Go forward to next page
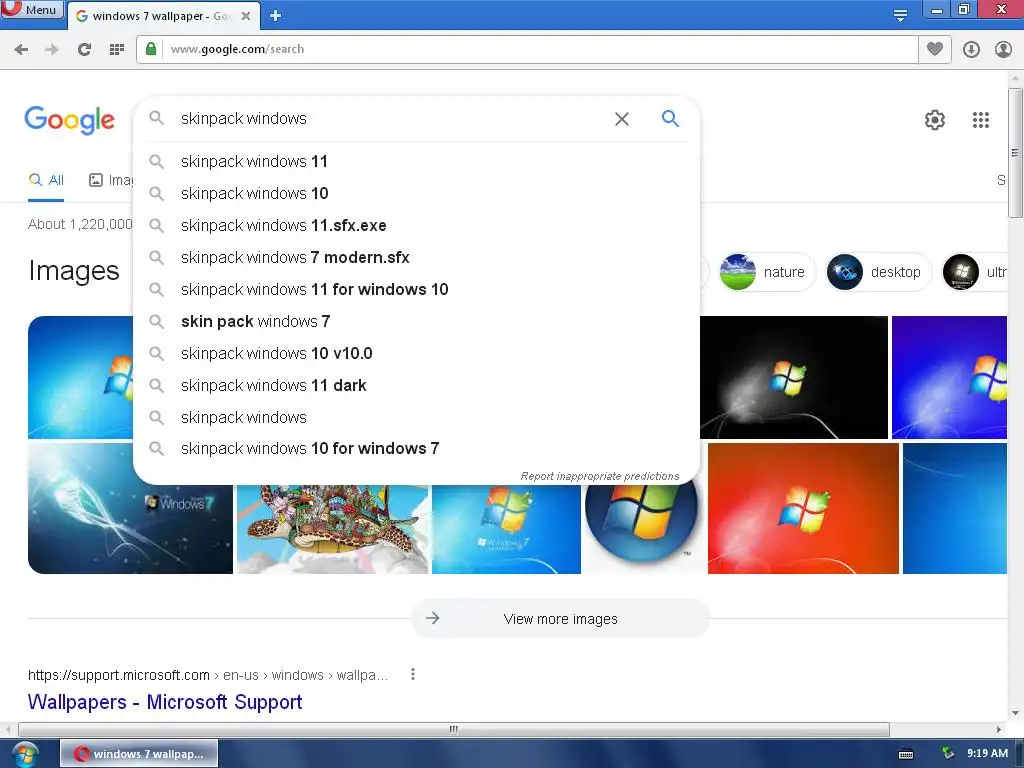 [x=52, y=49]
